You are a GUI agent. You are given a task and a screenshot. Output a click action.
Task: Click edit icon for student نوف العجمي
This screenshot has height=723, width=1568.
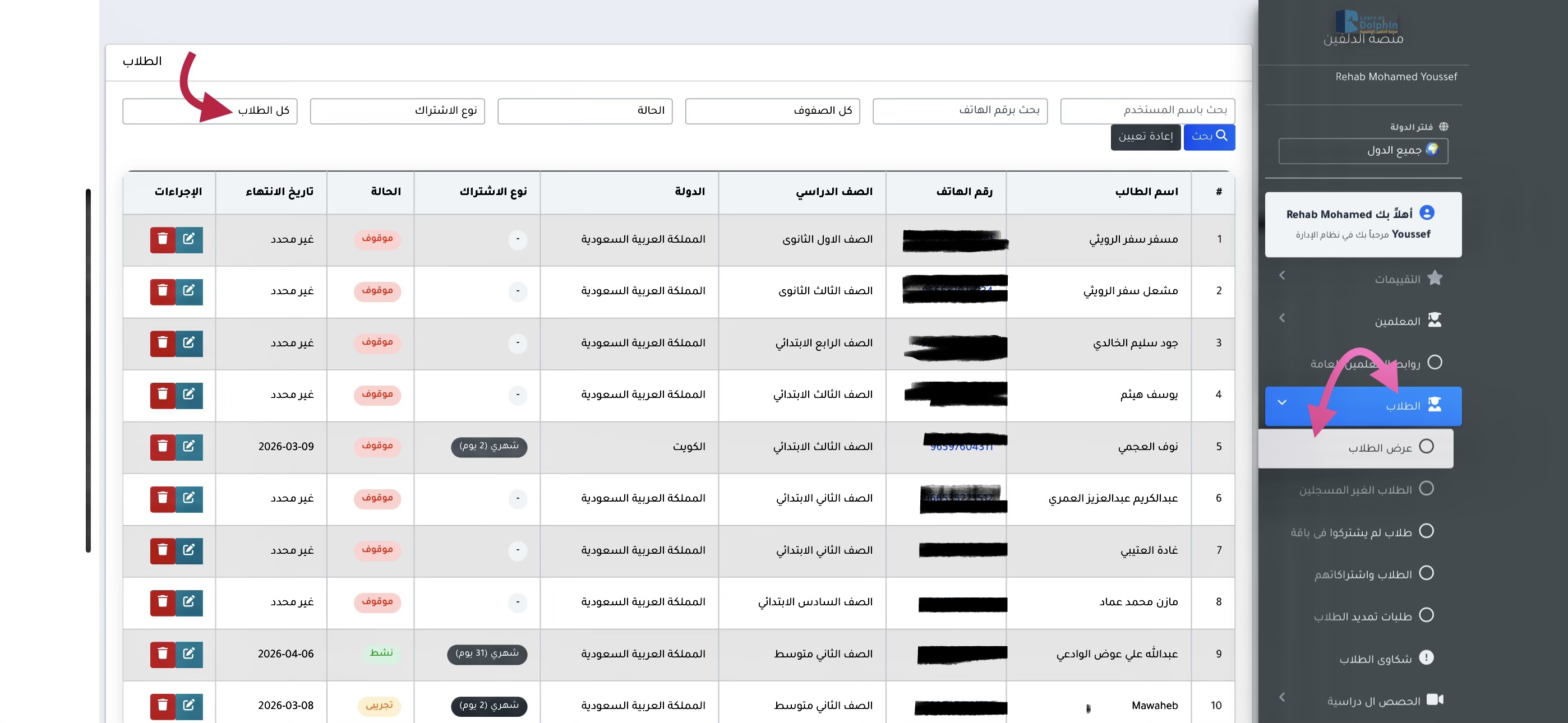[188, 447]
